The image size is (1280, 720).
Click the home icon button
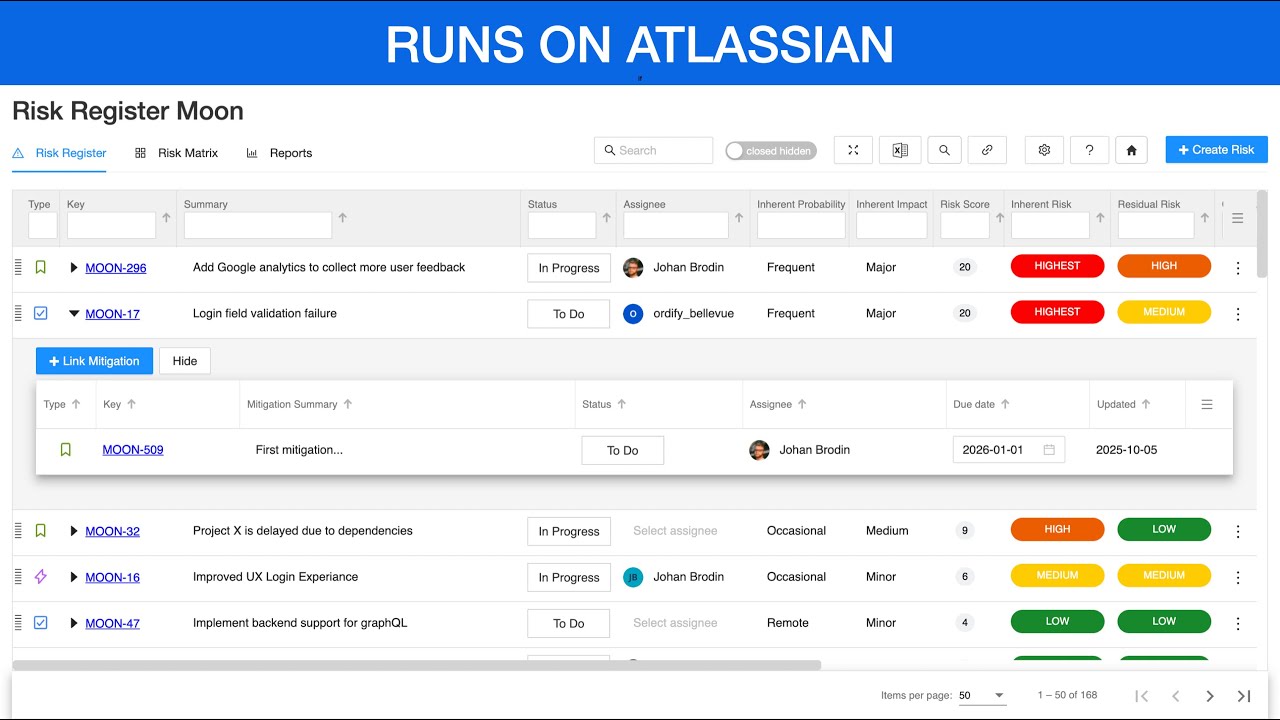click(1131, 150)
